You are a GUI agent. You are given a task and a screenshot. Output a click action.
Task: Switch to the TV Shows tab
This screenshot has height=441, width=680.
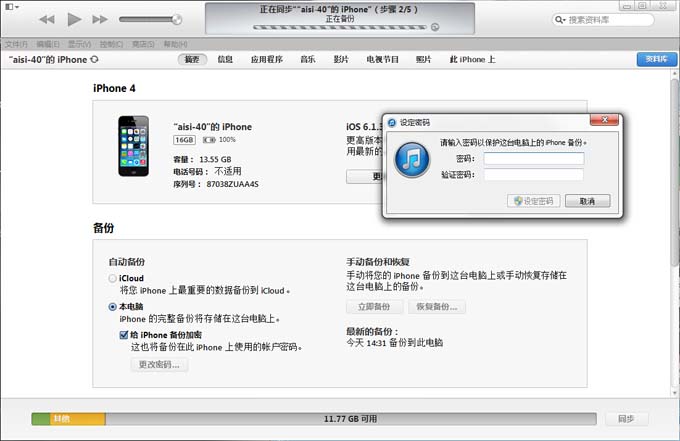tap(382, 59)
